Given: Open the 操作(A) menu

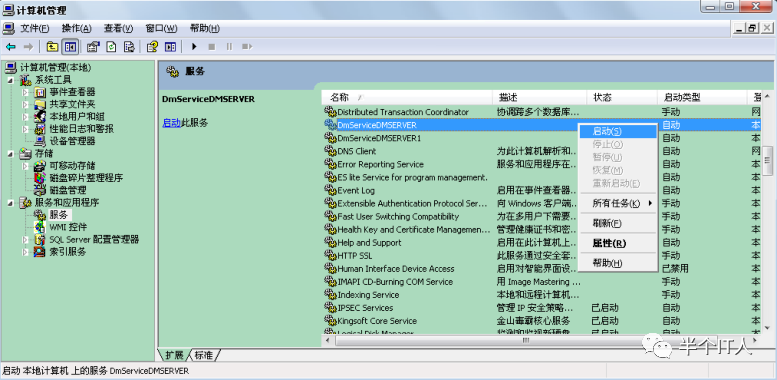Looking at the screenshot, I should (77, 28).
